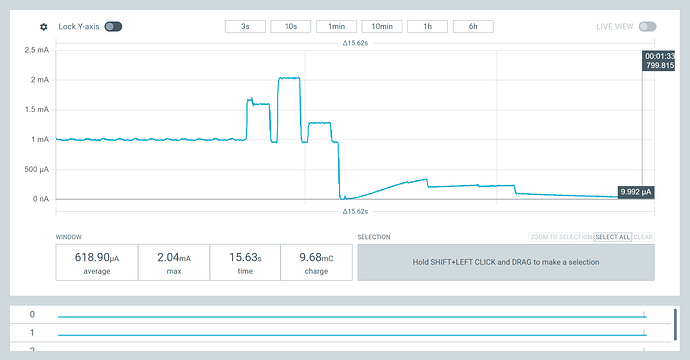The height and width of the screenshot is (360, 690).
Task: Click the 9.992 µA cursor value label
Action: [x=636, y=192]
